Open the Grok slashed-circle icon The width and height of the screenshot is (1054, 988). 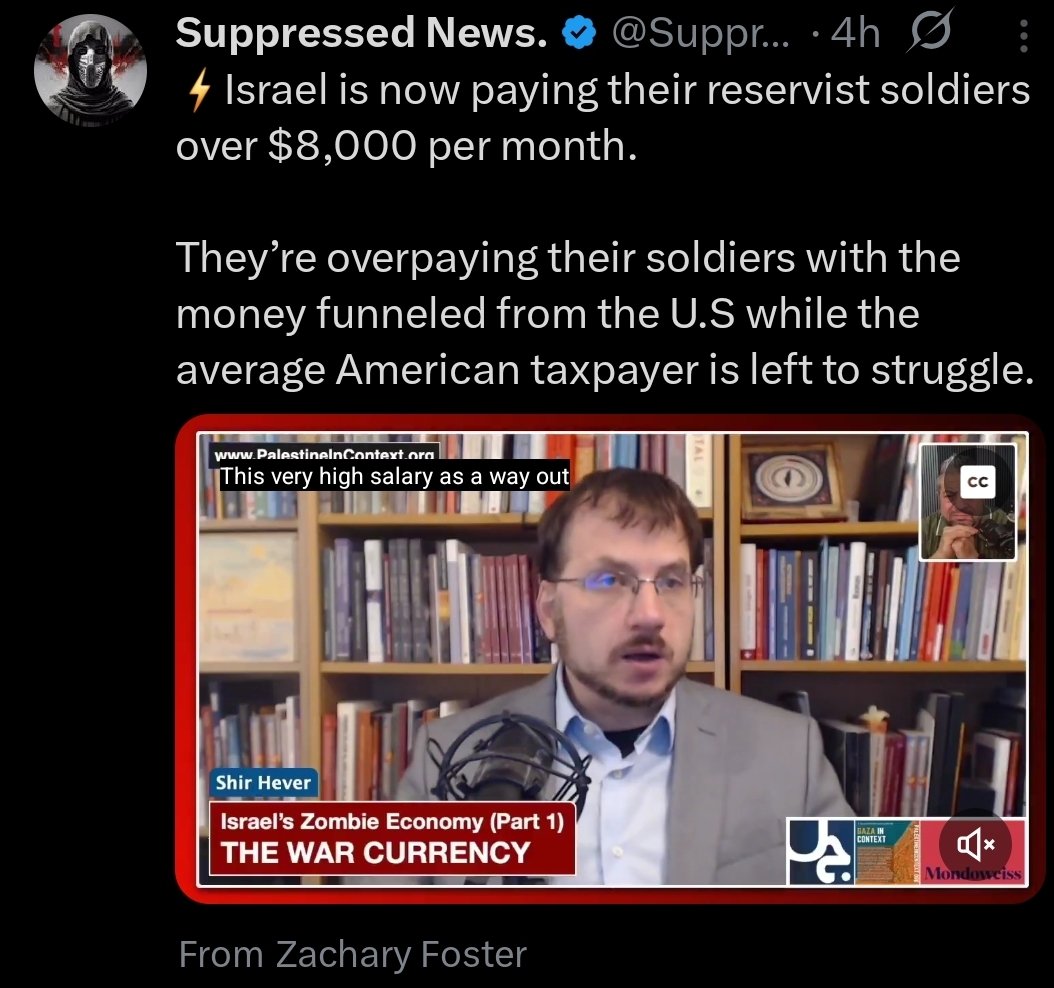pos(930,32)
